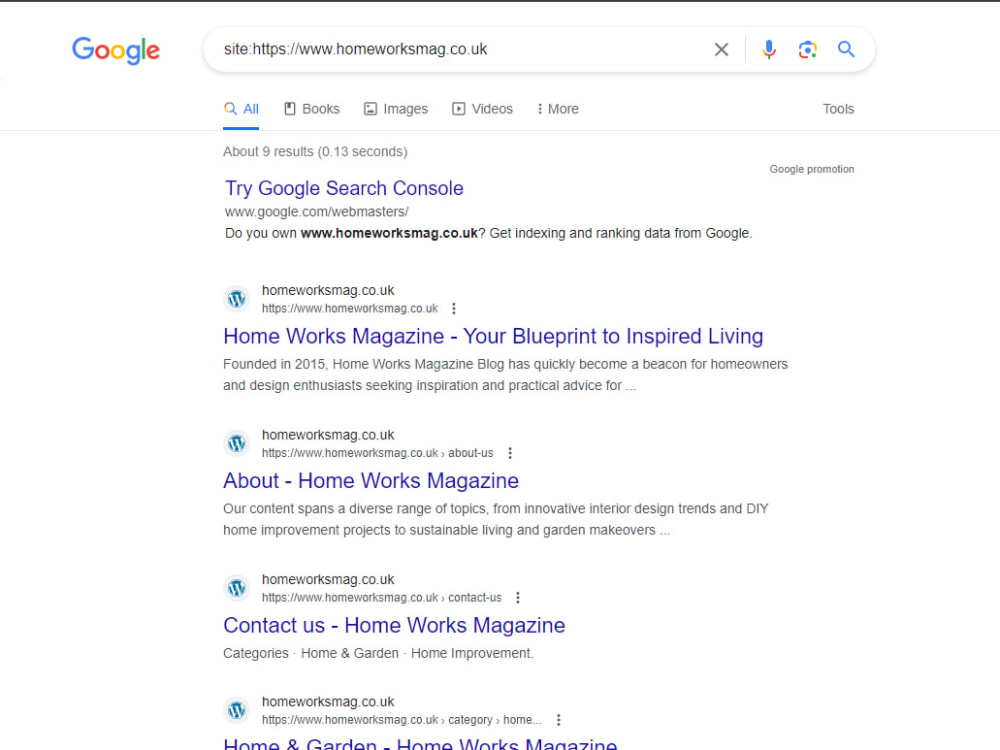
Task: Open Home Works Magazine - Your Blueprint result
Action: coord(493,337)
